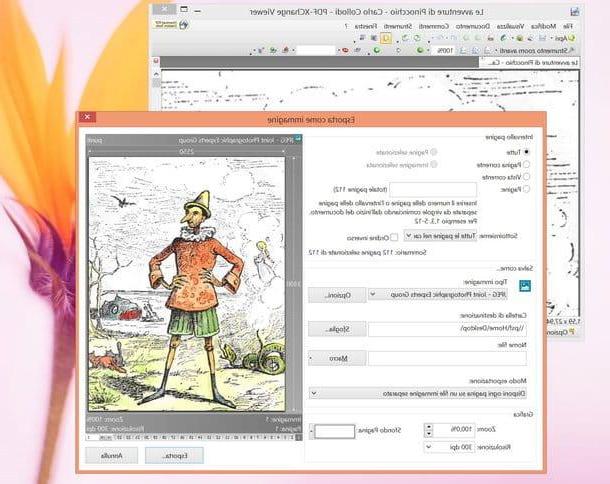Tick the Ordine inverso checkbox
Image resolution: width=610 pixels, height=484 pixels.
pyautogui.click(x=394, y=237)
